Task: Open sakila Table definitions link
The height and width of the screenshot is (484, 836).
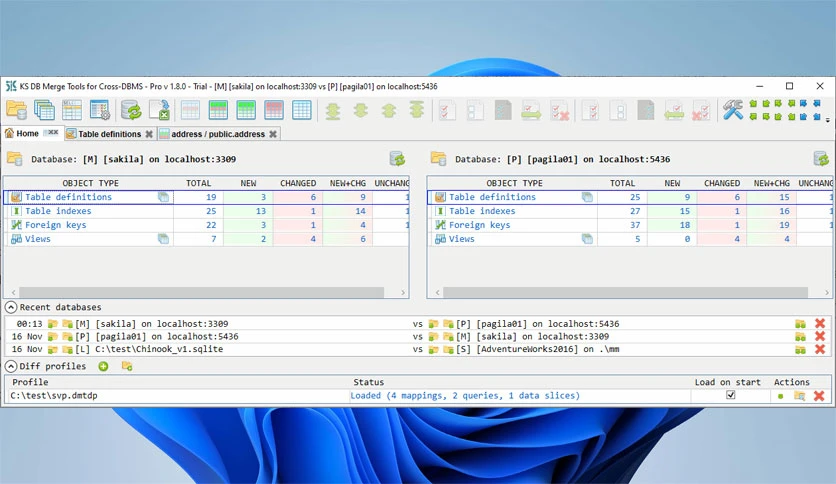Action: coord(68,197)
